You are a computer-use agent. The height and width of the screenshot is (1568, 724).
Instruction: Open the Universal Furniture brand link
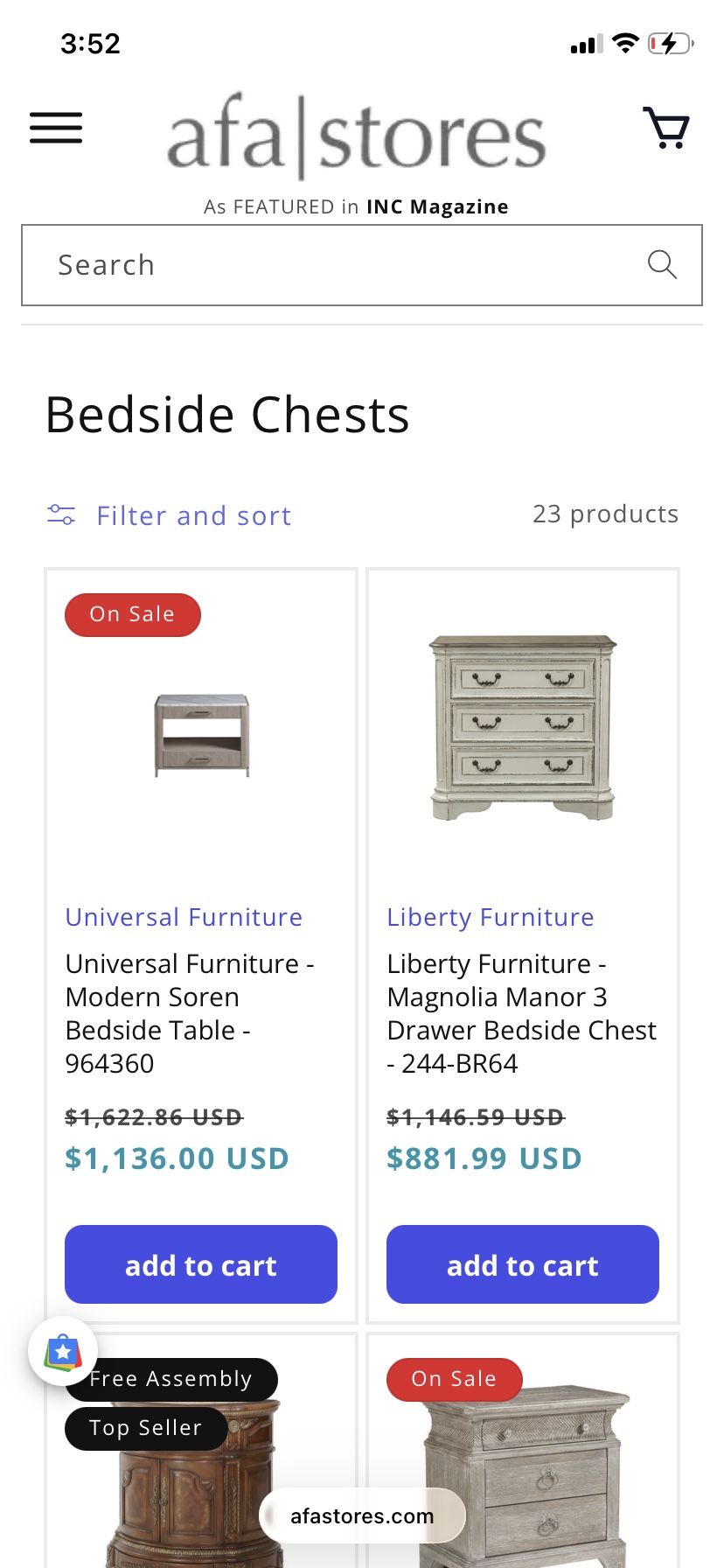pos(183,917)
